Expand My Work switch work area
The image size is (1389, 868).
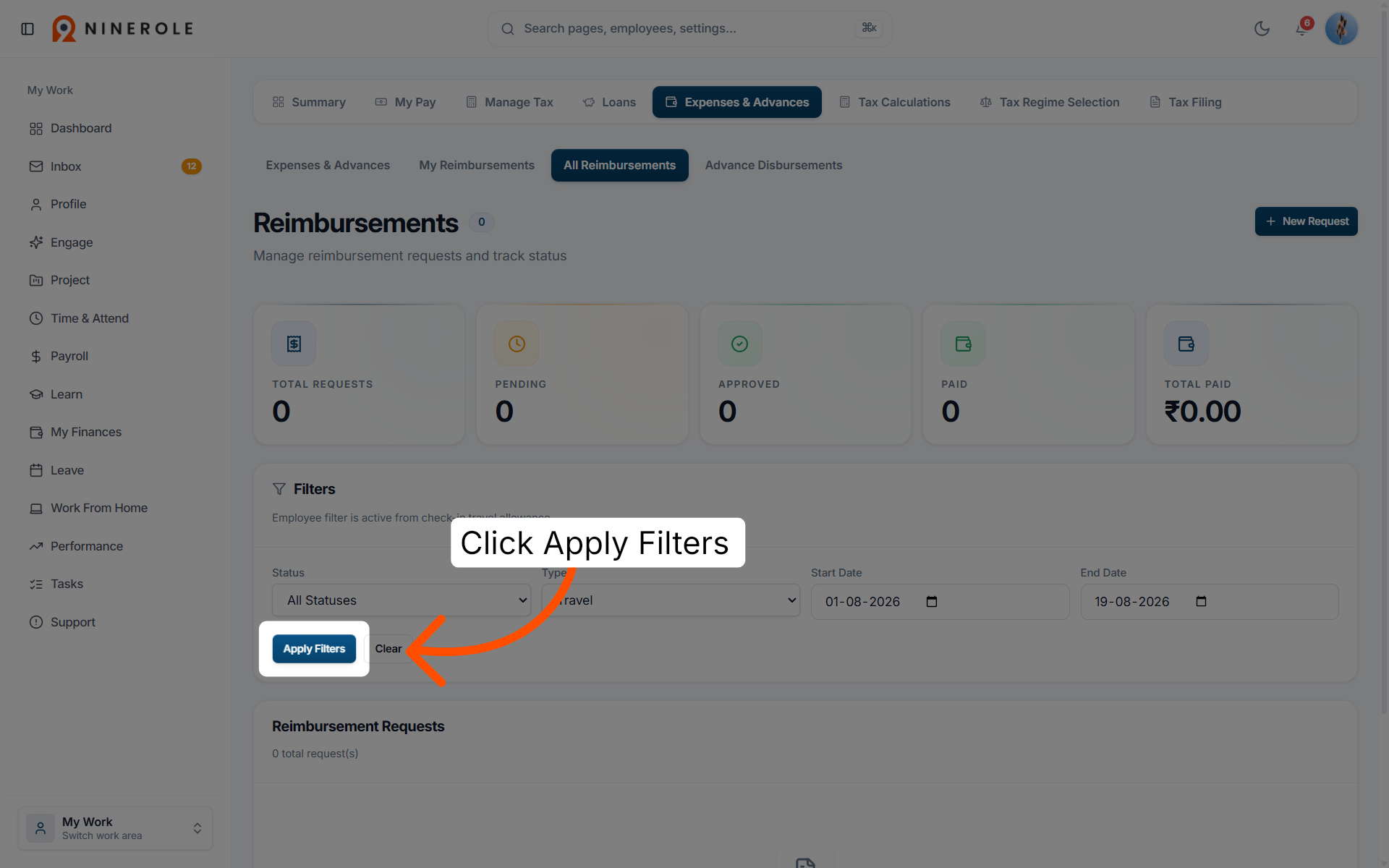116,828
